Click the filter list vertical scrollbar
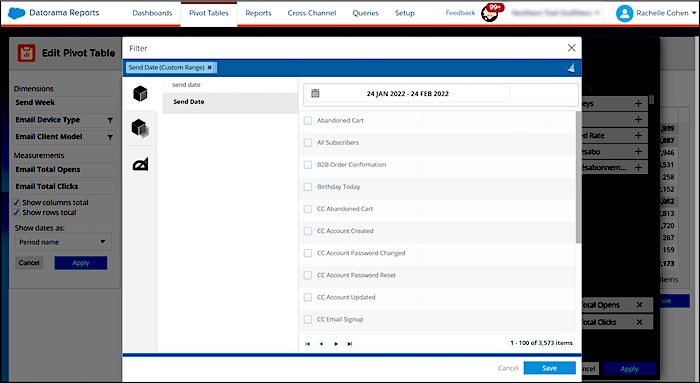Image resolution: width=700 pixels, height=383 pixels. point(578,177)
